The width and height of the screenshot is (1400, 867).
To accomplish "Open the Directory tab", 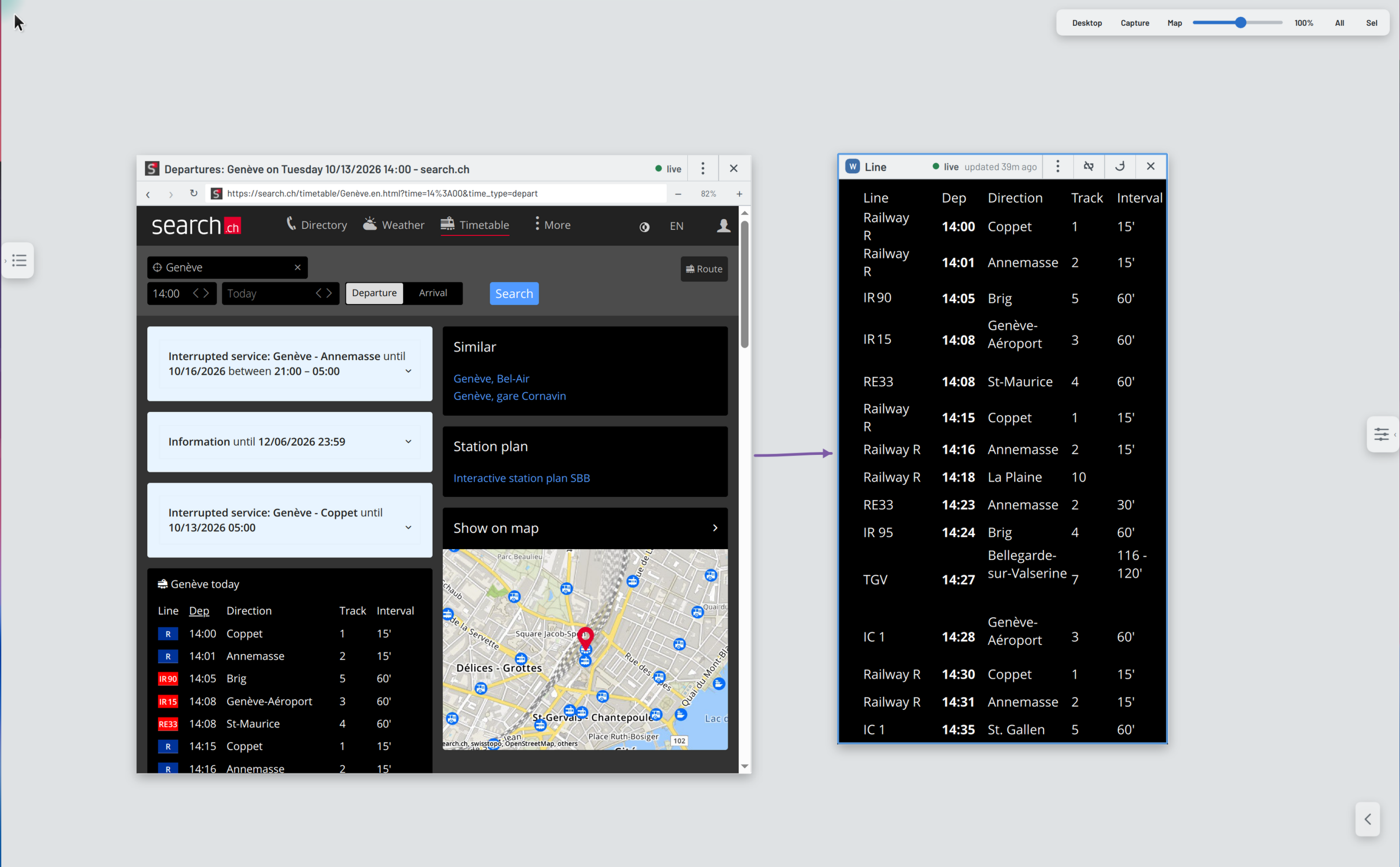I will point(316,225).
